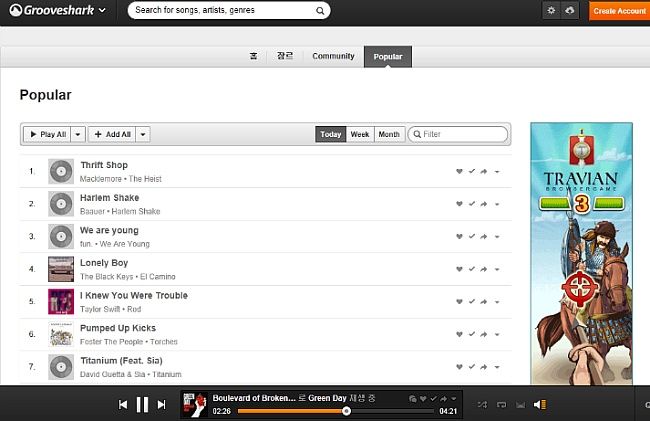Click the Add All button

[x=112, y=134]
